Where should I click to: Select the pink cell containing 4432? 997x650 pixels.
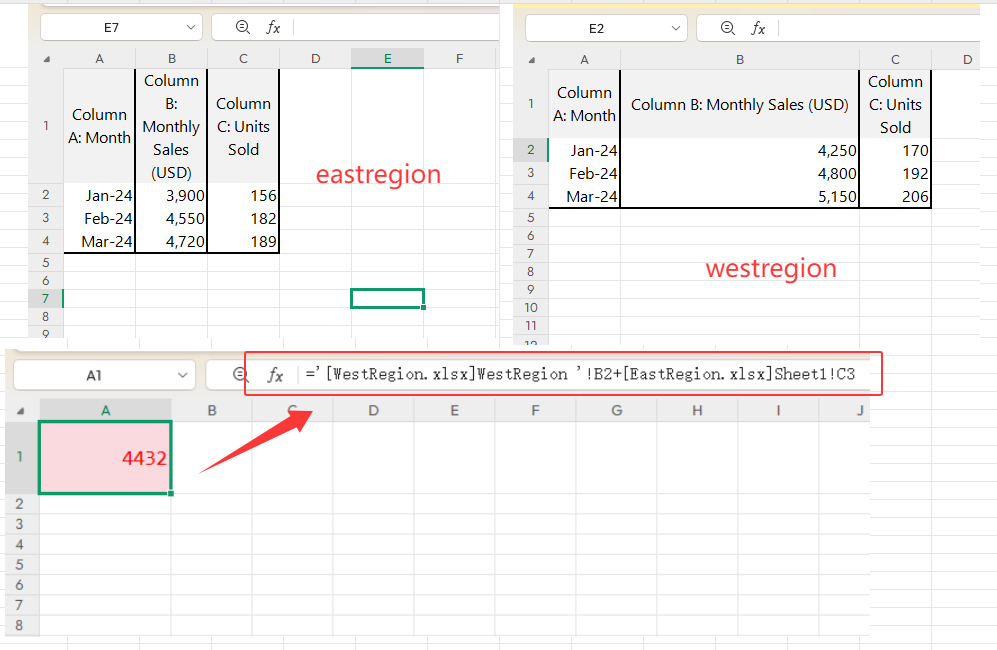click(x=105, y=457)
